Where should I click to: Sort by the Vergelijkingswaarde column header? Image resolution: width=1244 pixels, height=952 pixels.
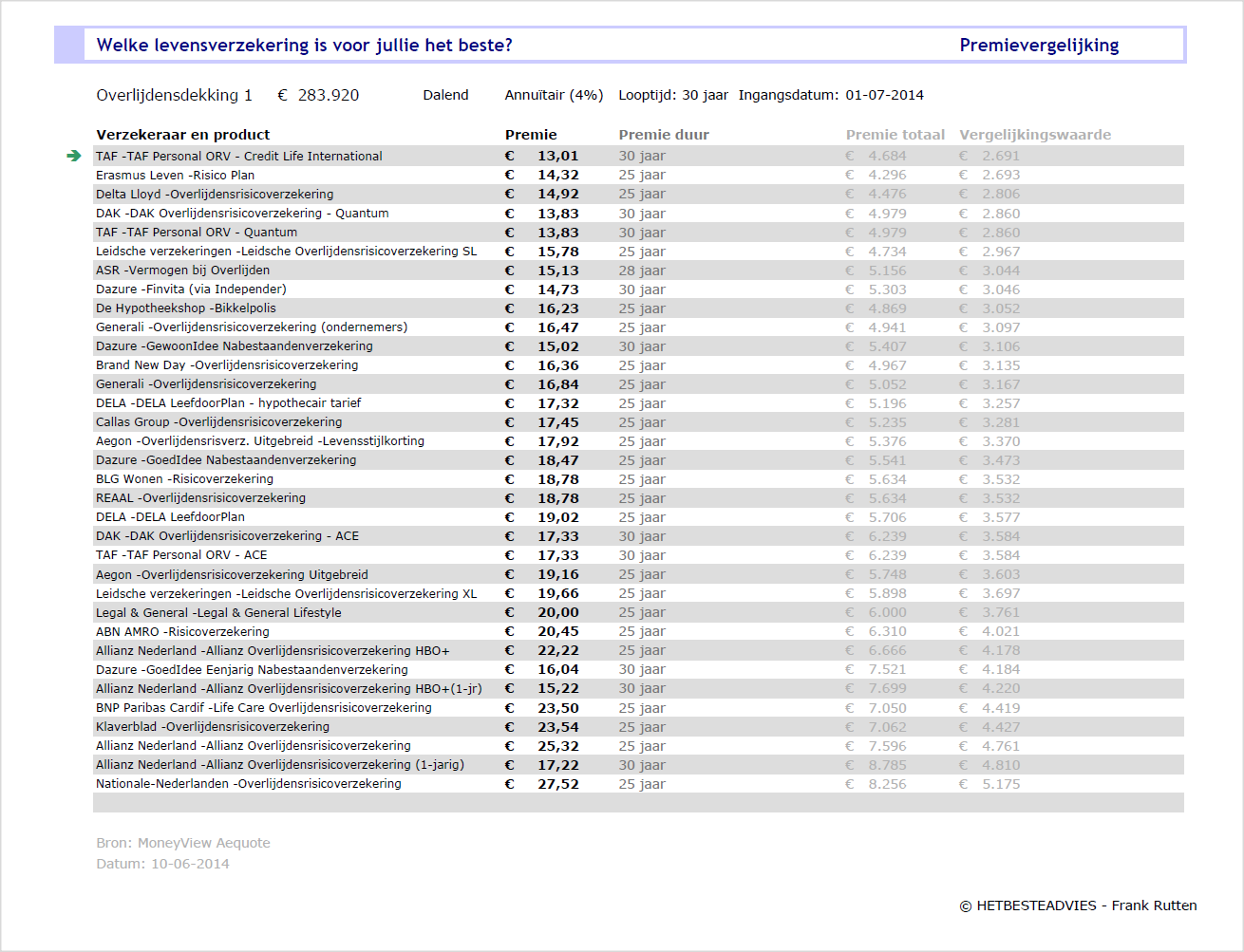click(1036, 135)
